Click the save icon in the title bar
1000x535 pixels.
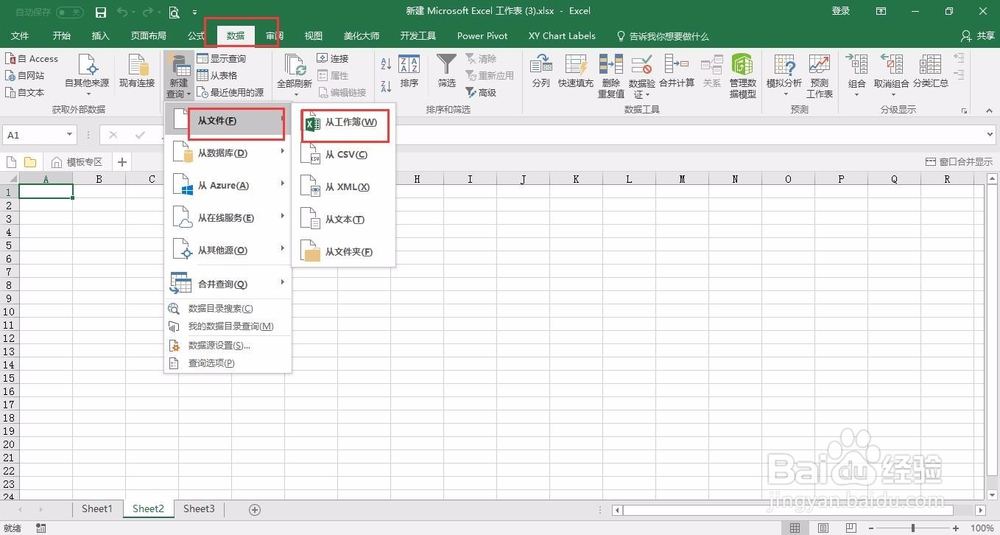(x=101, y=12)
